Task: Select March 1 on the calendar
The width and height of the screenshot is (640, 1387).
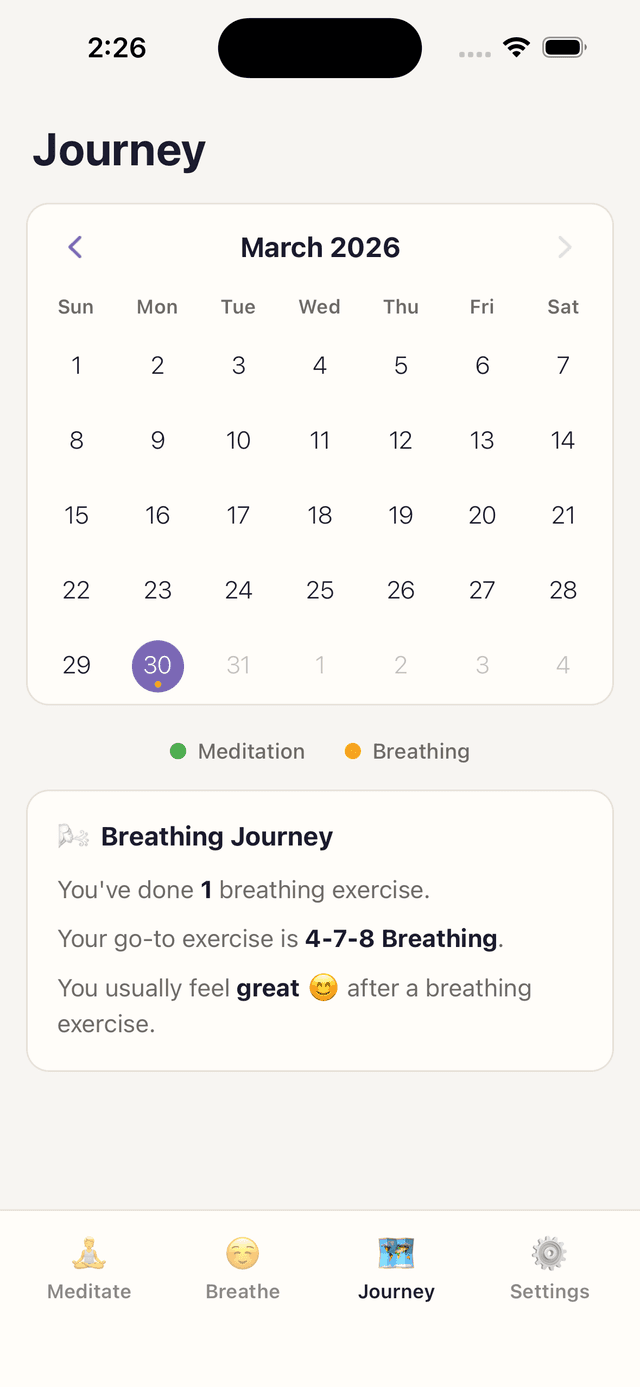Action: point(76,365)
